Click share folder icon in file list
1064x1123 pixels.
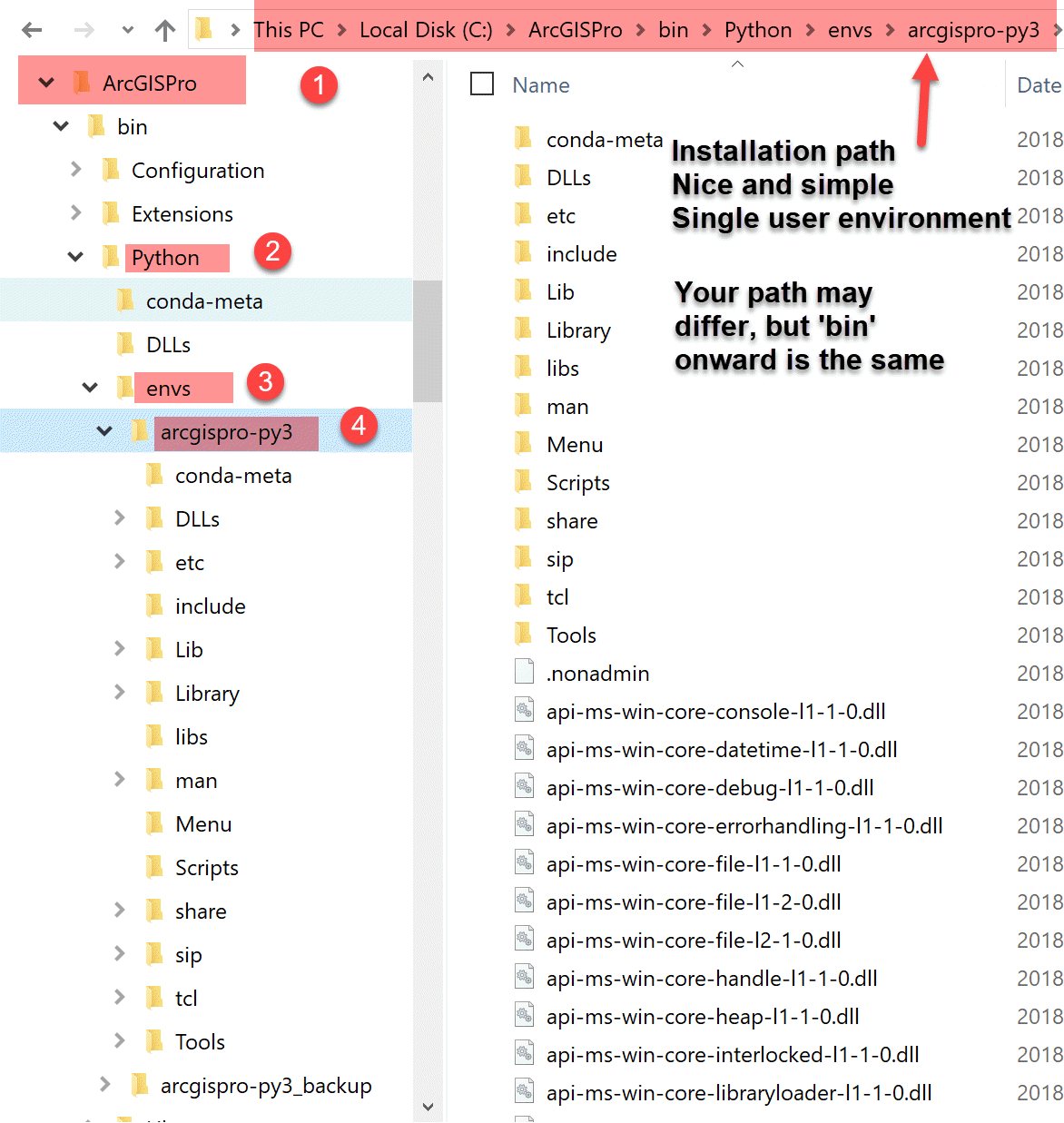pos(524,520)
